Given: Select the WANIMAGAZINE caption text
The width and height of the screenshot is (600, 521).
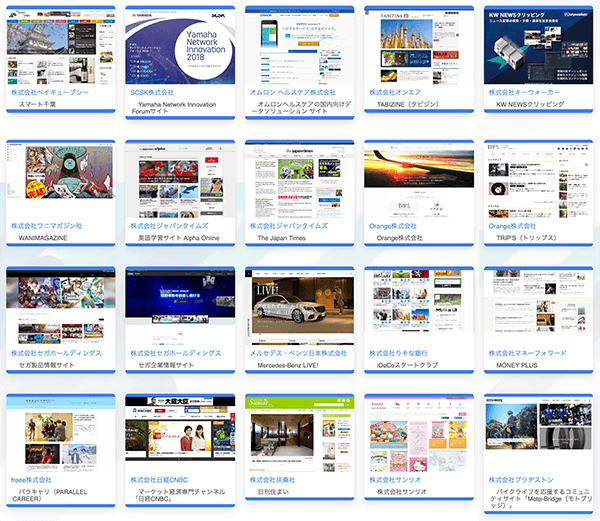Looking at the screenshot, I should click(43, 238).
